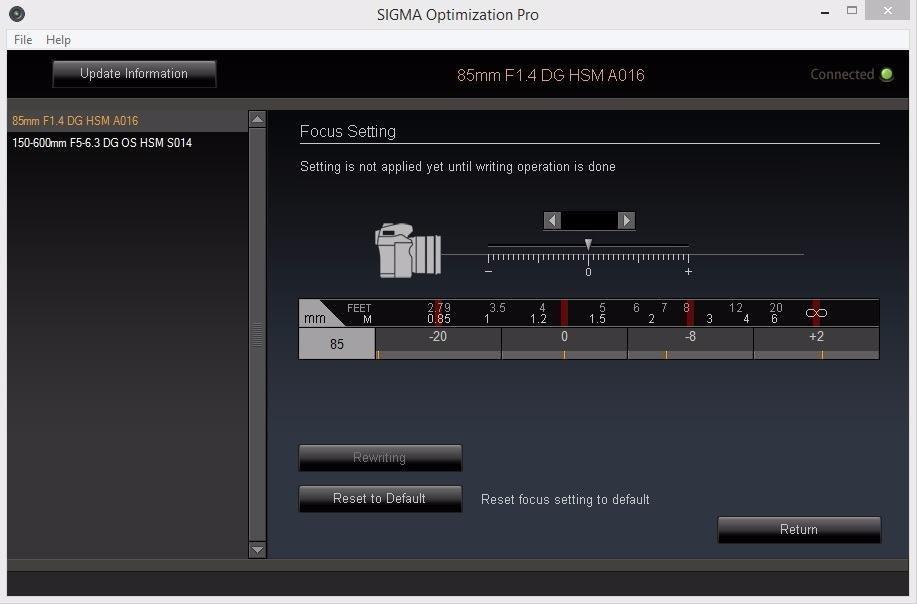Increase focus adjustment with right arrow
The height and width of the screenshot is (604, 917).
point(626,220)
